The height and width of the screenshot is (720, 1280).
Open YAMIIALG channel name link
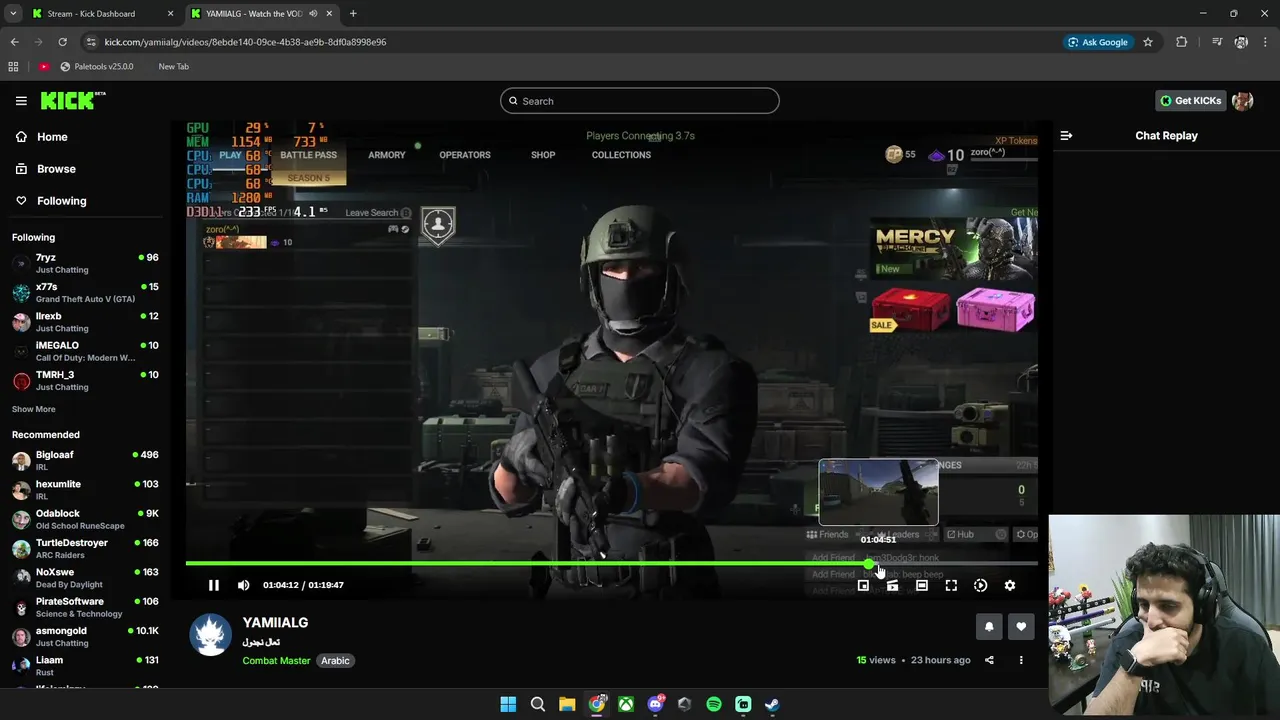[275, 622]
